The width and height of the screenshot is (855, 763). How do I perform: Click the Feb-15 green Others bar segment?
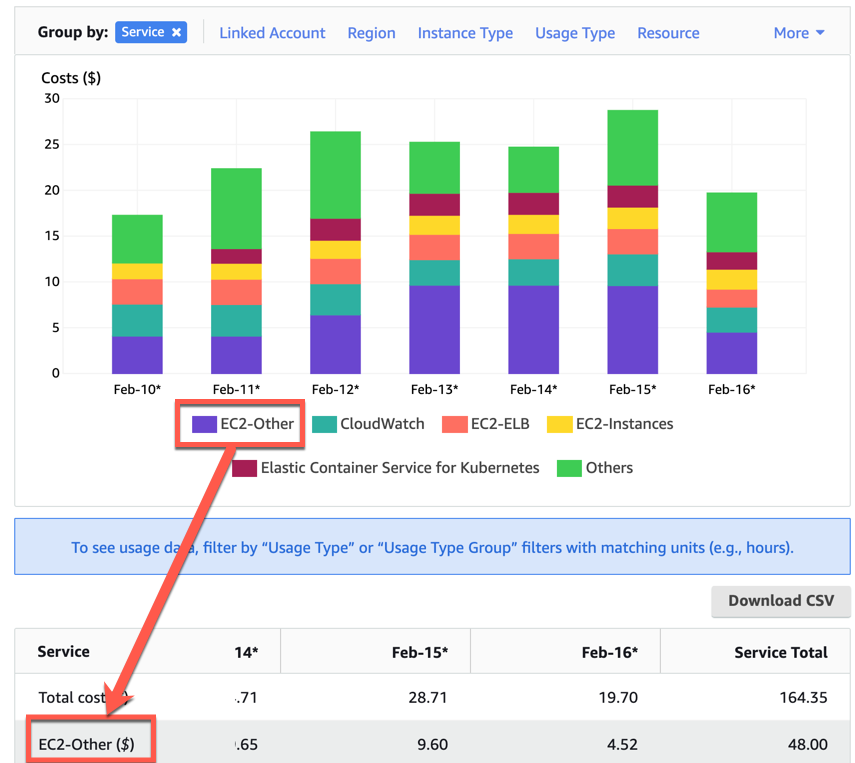pos(633,148)
